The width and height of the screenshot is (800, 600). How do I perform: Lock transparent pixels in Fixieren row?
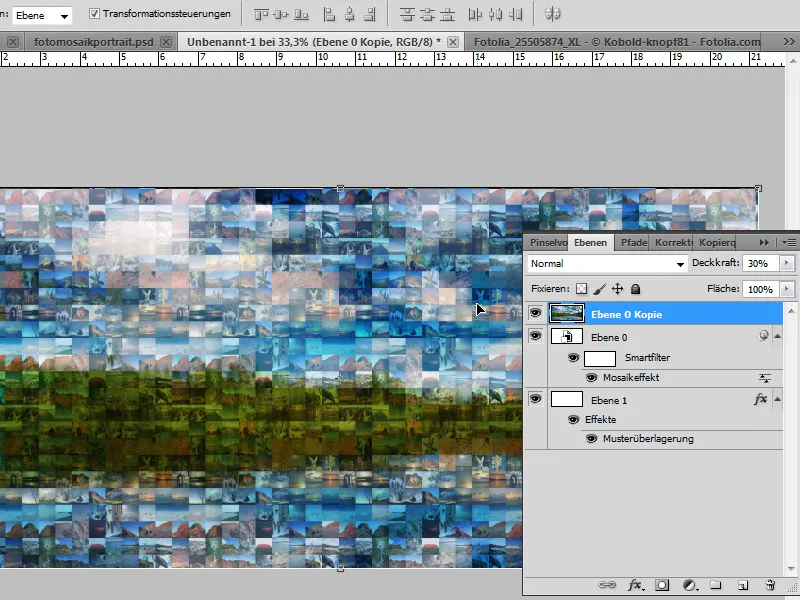(581, 289)
